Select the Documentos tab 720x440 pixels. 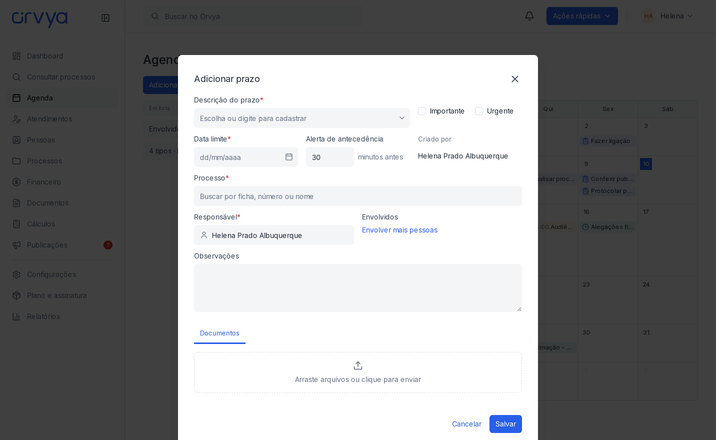coord(219,333)
